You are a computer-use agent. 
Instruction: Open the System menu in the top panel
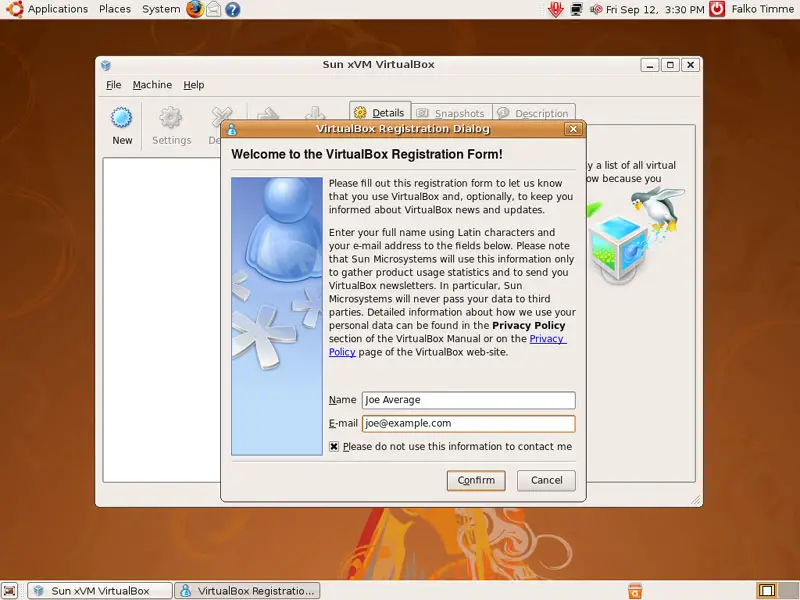[161, 9]
